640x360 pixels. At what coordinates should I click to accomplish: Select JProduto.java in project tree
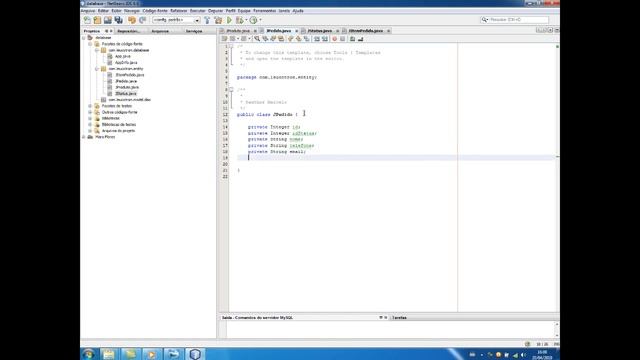(x=127, y=87)
